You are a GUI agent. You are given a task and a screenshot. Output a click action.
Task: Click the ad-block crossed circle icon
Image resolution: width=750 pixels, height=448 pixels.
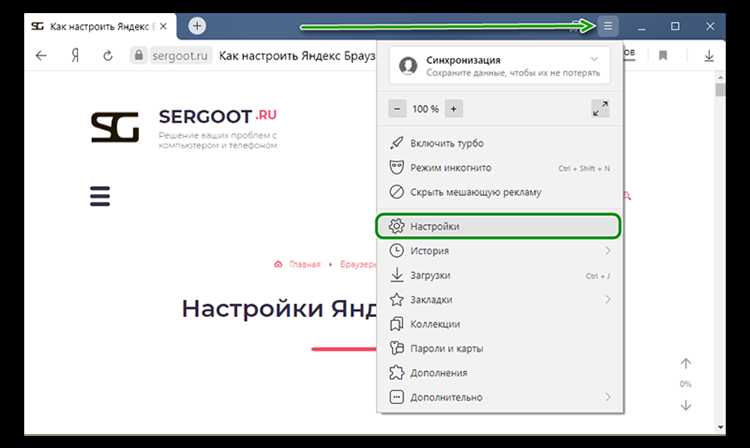pos(397,192)
